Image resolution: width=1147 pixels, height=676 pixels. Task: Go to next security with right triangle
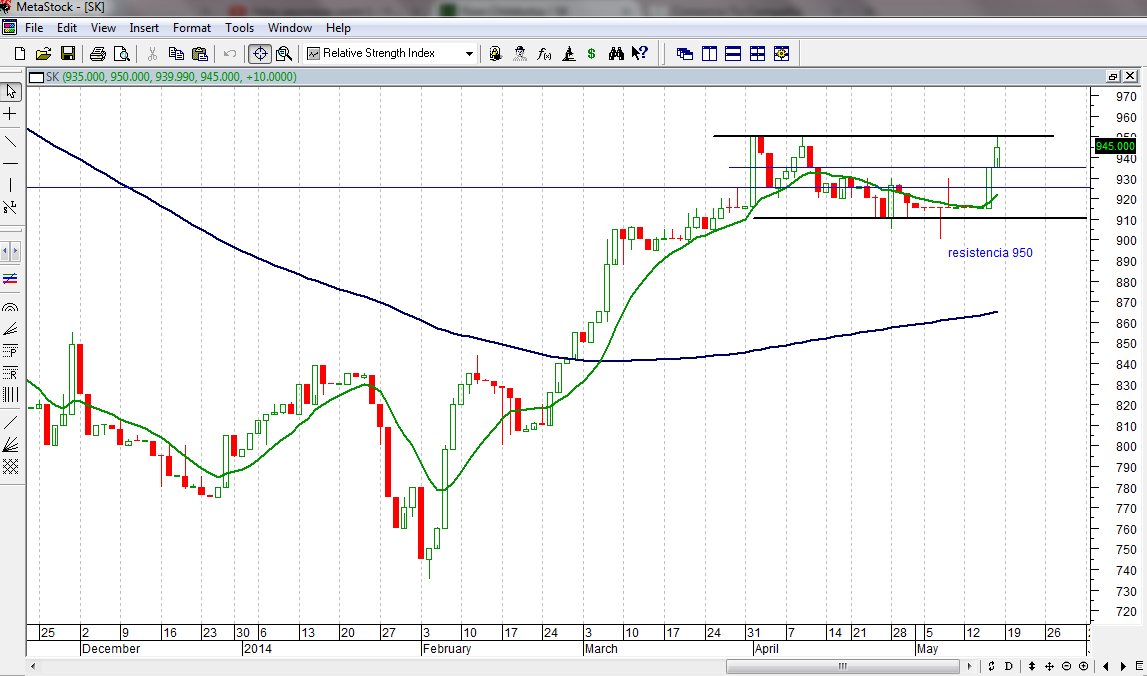pos(1124,666)
